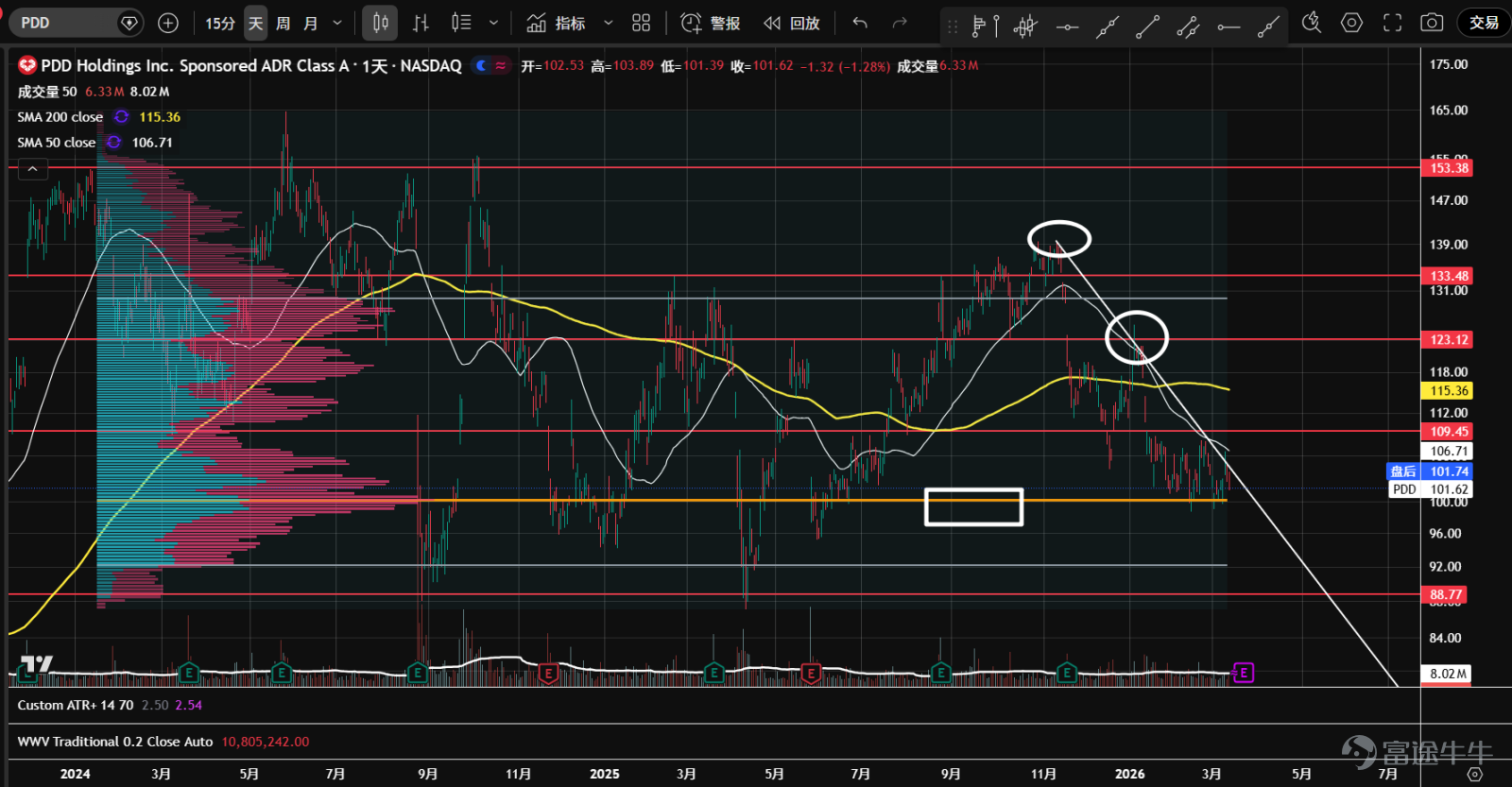Select the horizontal line tool
Screen dimensions: 1512x787
[1067, 26]
